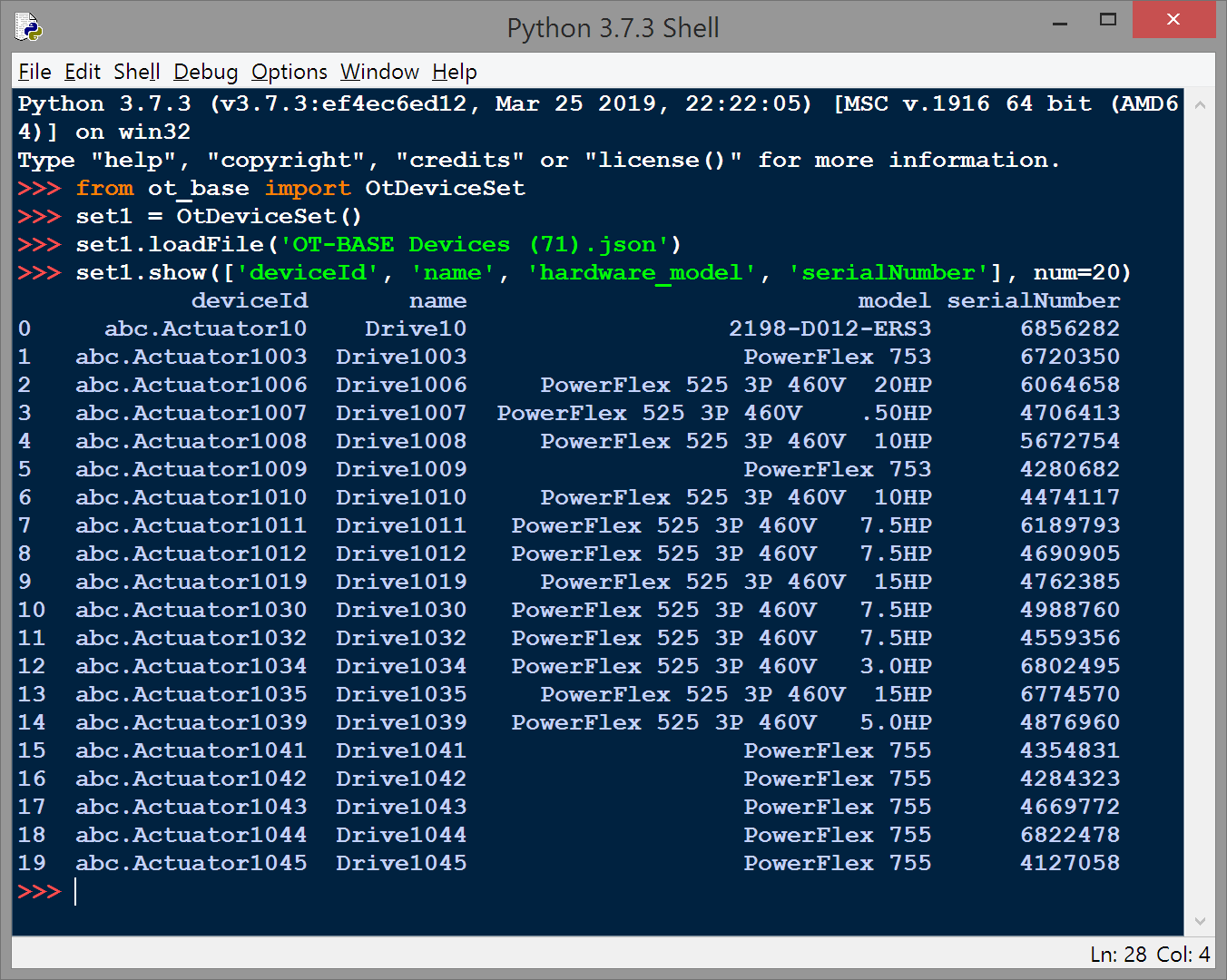
Task: Click serial number 4280682
Action: (1070, 469)
